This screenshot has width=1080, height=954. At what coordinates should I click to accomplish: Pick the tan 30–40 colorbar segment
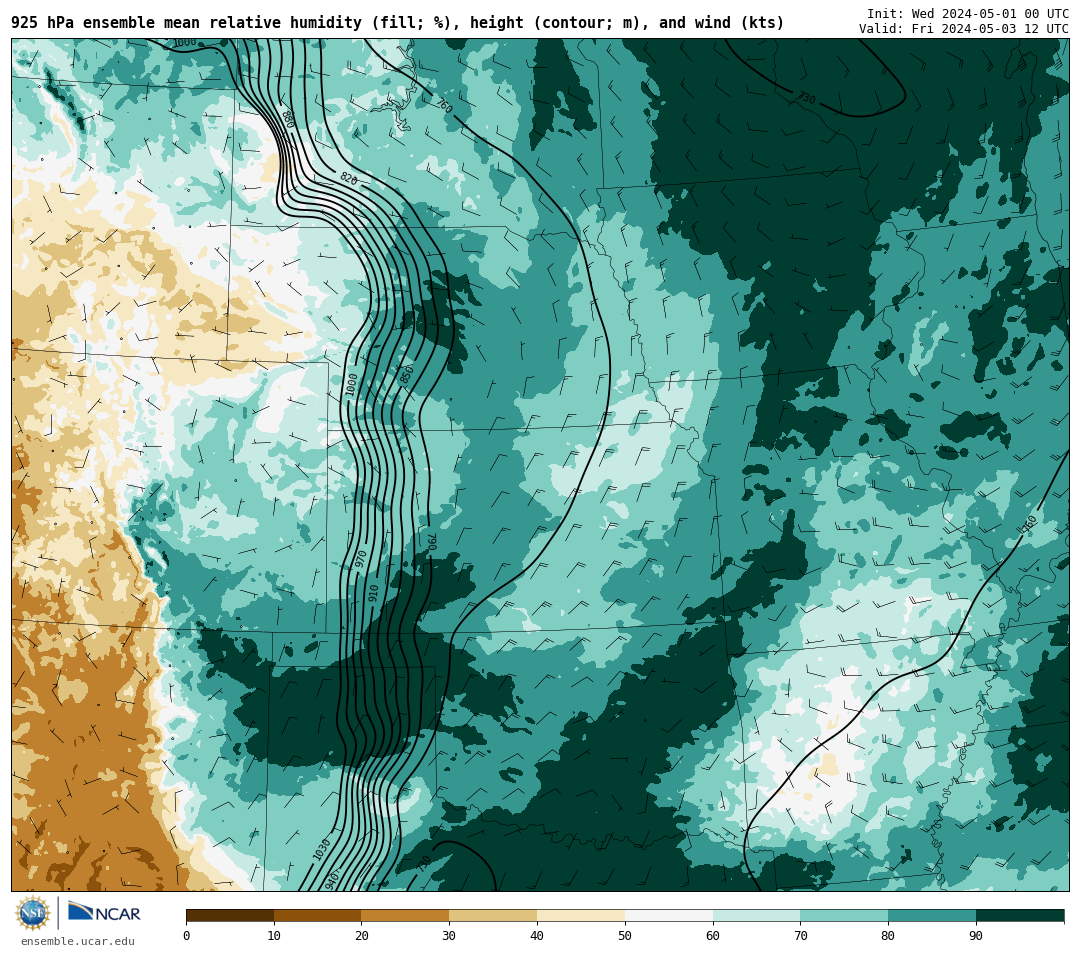tap(493, 916)
